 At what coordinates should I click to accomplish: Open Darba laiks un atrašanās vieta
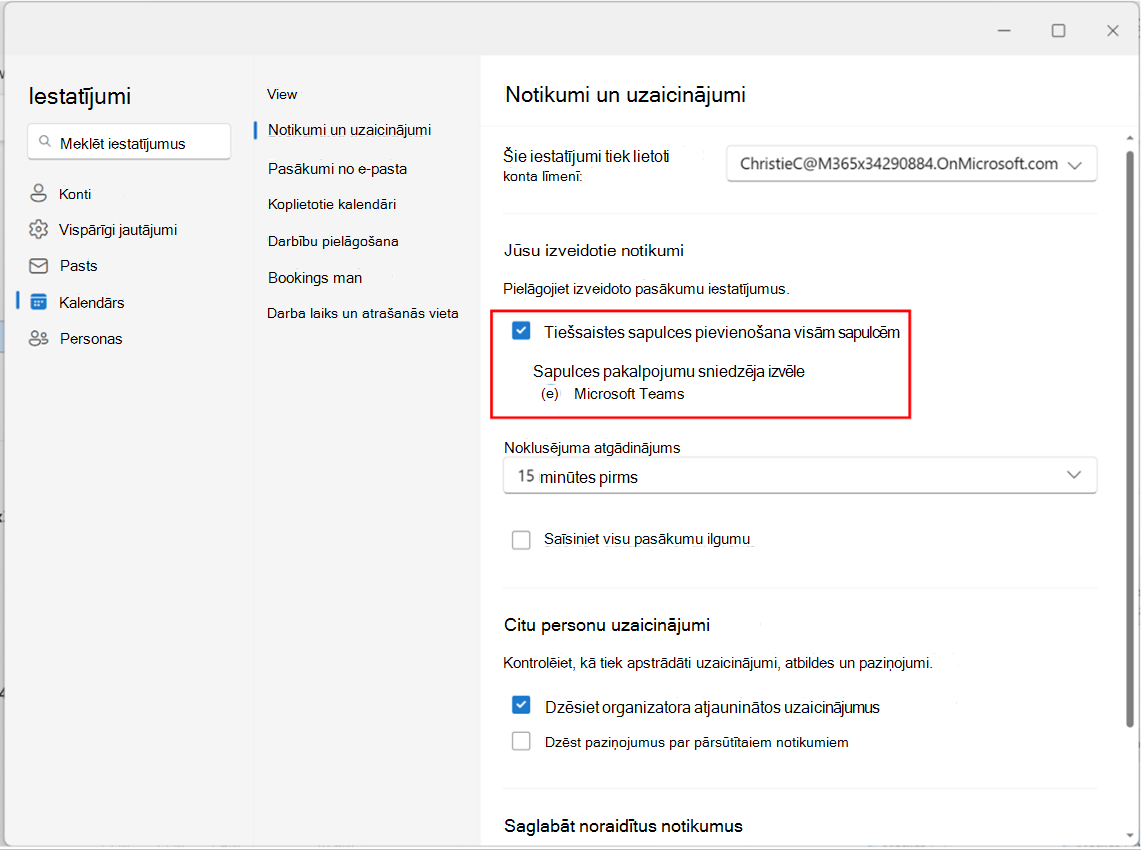362,314
